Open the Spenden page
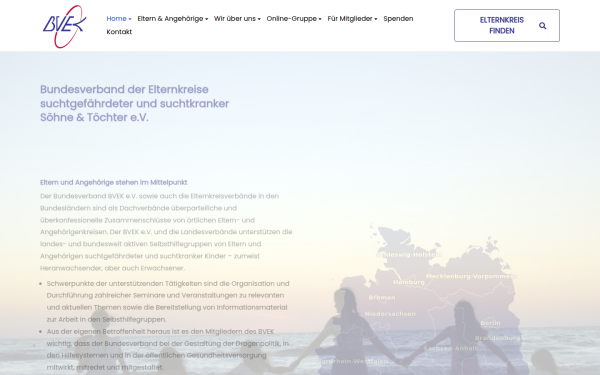The width and height of the screenshot is (600, 375). tap(398, 18)
